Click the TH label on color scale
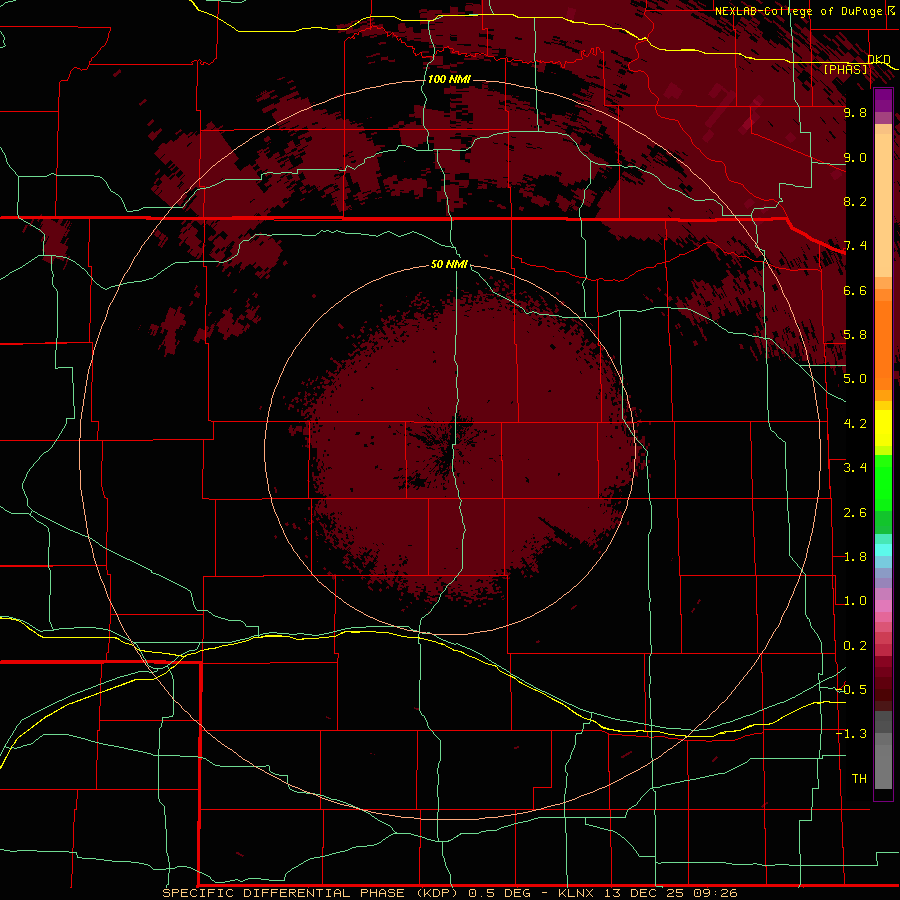The image size is (900, 900). point(859,779)
